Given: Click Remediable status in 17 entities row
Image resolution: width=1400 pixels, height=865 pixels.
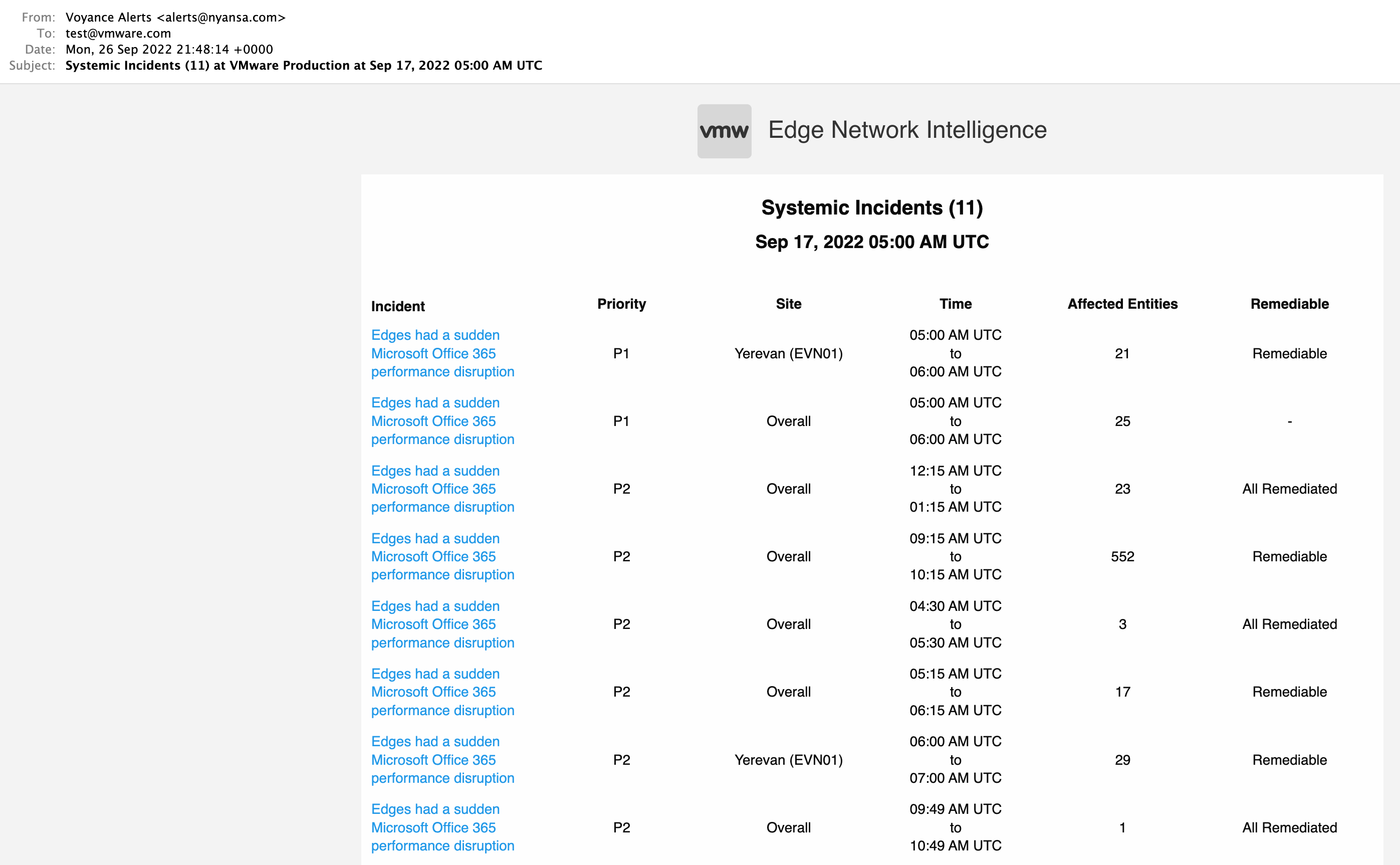Looking at the screenshot, I should [x=1290, y=692].
